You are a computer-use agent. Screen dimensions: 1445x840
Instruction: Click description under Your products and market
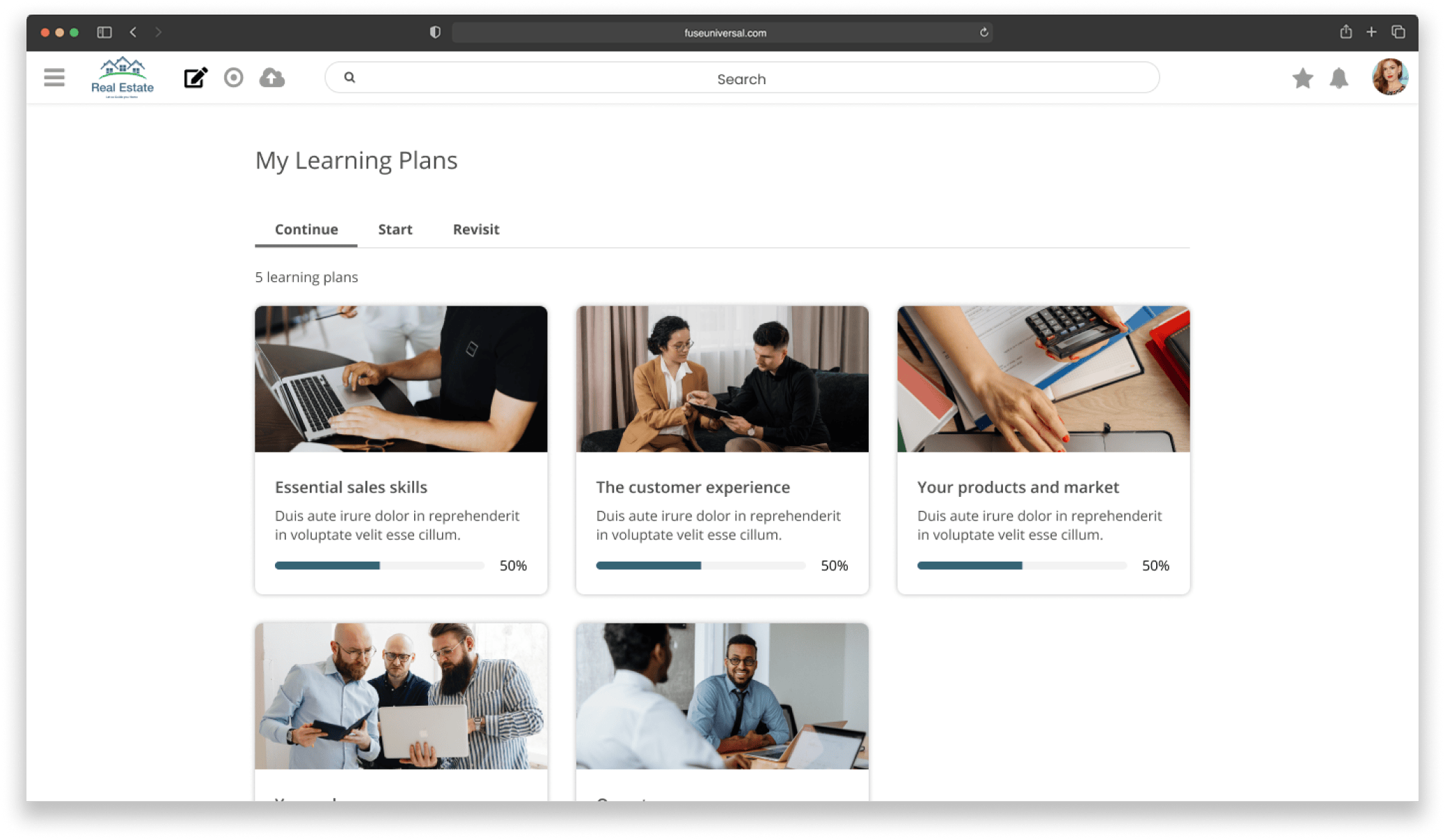click(1039, 525)
